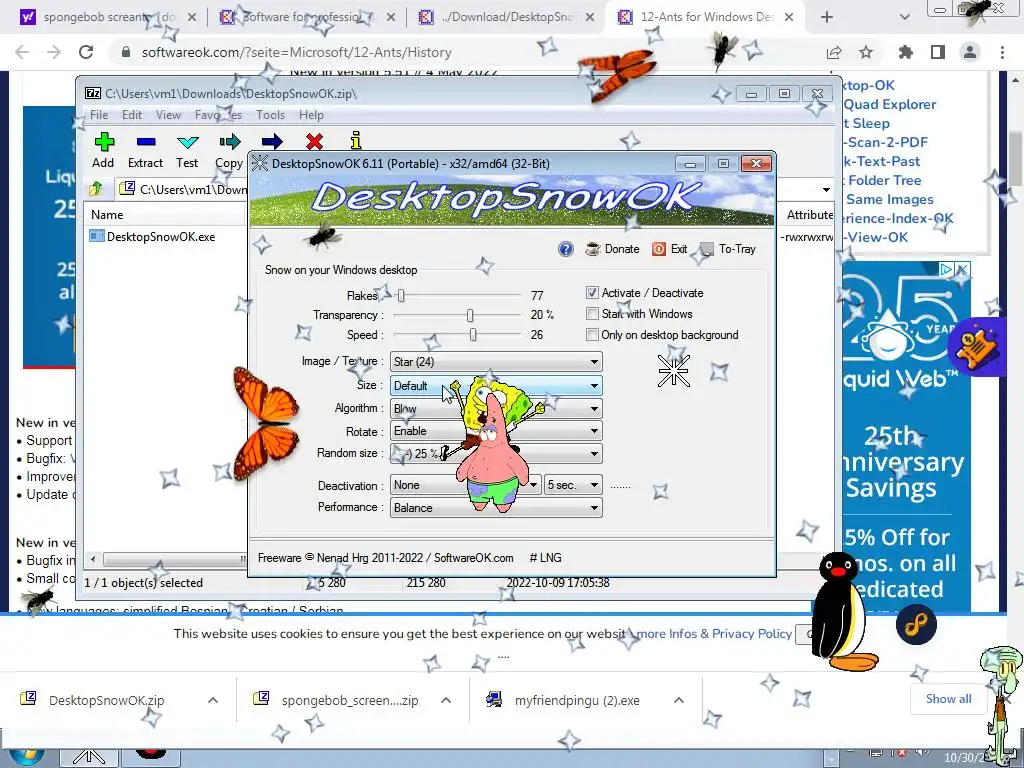The height and width of the screenshot is (768, 1024).
Task: Open Chrome extensions puzzle icon
Action: pyautogui.click(x=905, y=52)
